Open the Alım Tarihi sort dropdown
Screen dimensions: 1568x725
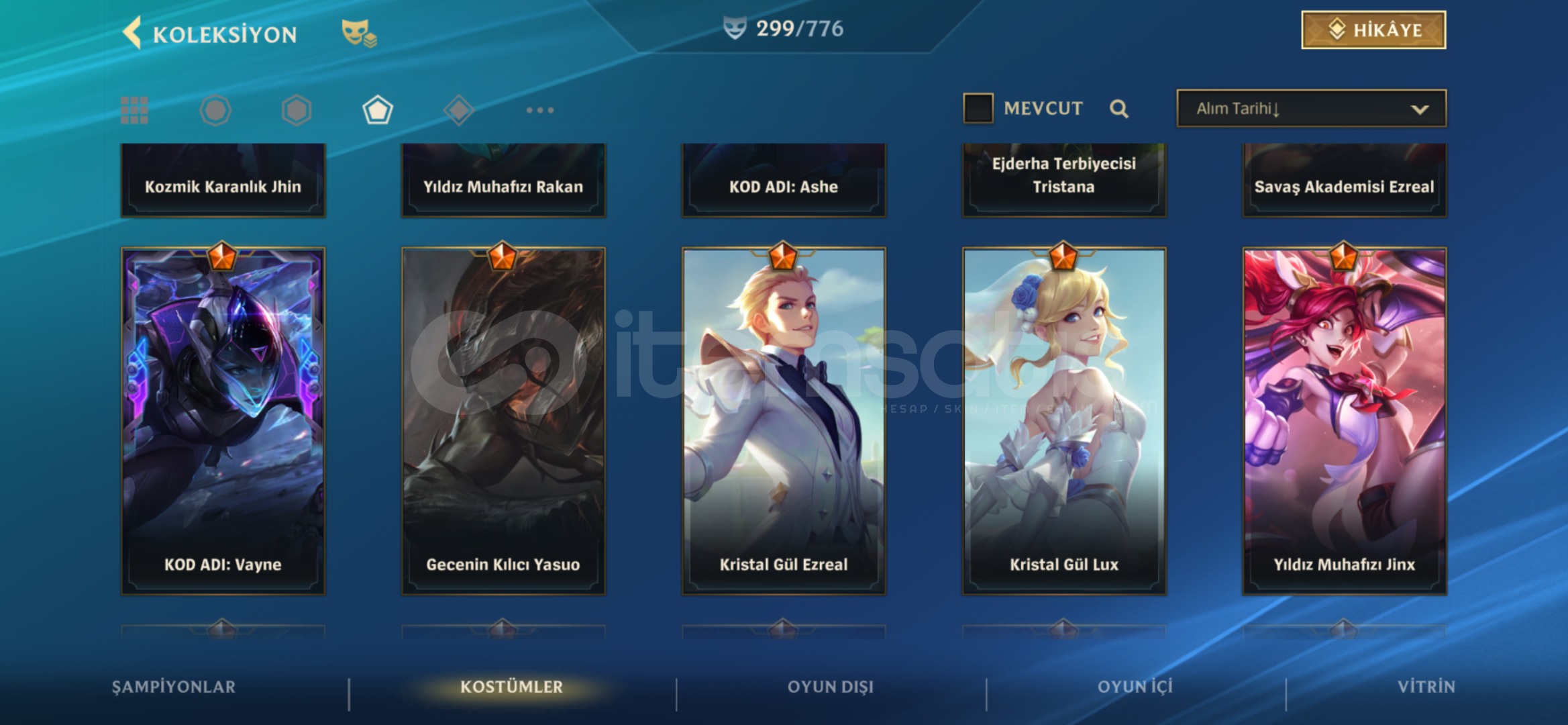click(1311, 108)
